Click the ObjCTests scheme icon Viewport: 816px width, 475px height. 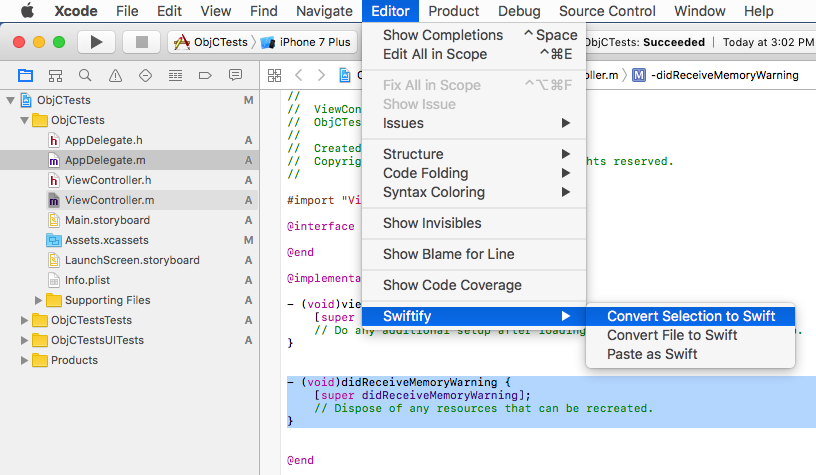pos(182,42)
